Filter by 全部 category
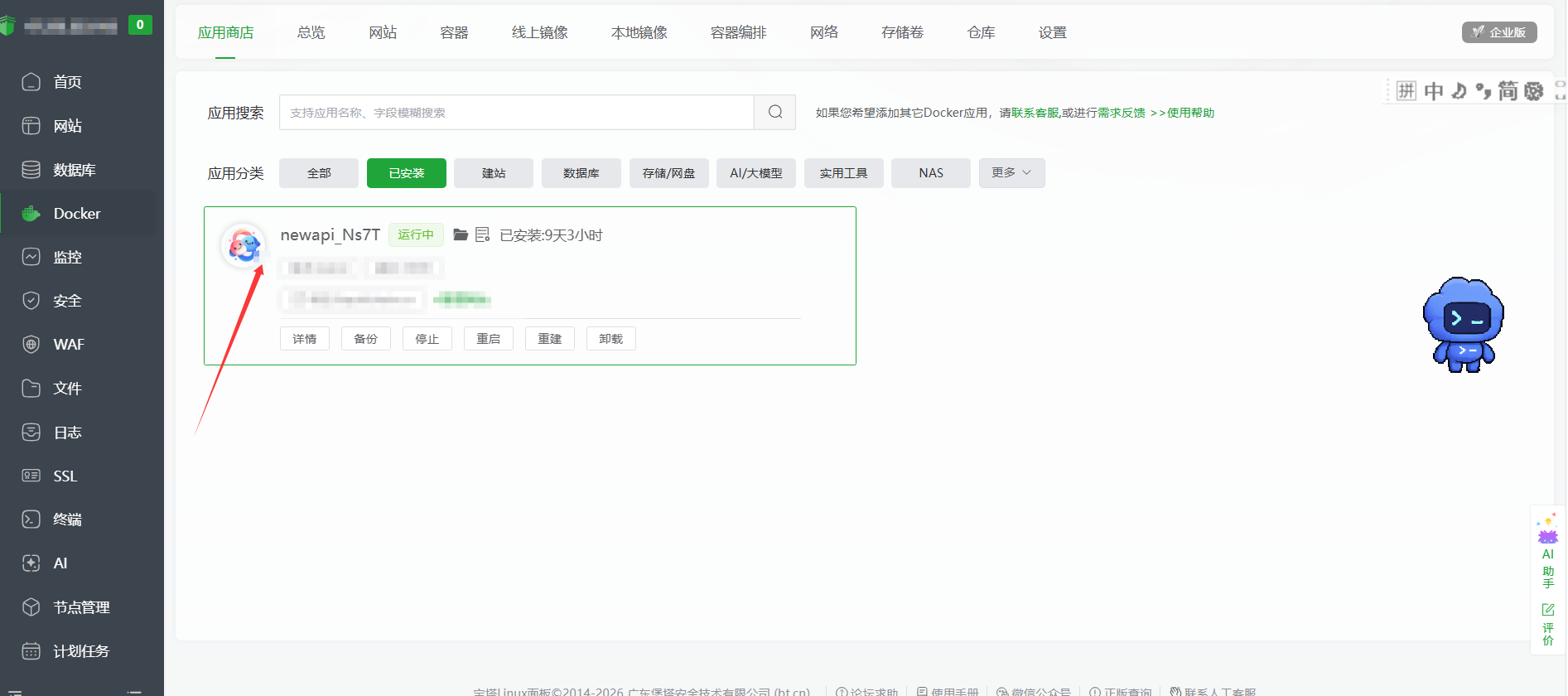The image size is (1568, 696). tap(319, 172)
